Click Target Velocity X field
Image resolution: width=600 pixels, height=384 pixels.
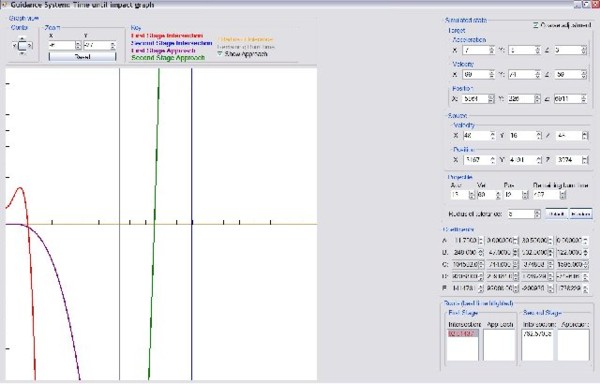(x=475, y=75)
